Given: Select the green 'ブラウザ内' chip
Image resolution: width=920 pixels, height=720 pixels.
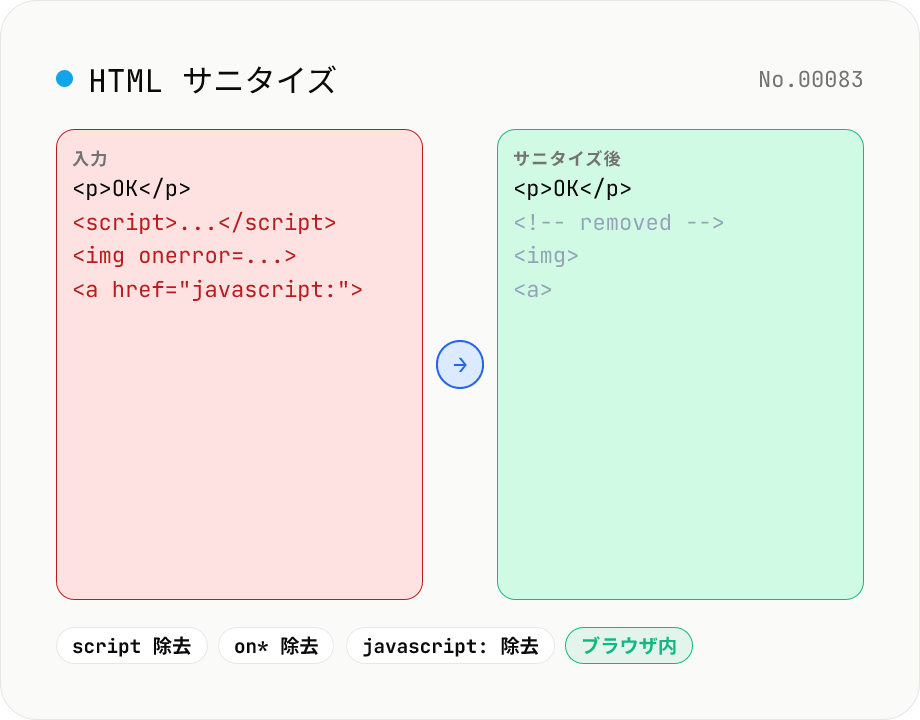Looking at the screenshot, I should pyautogui.click(x=629, y=645).
